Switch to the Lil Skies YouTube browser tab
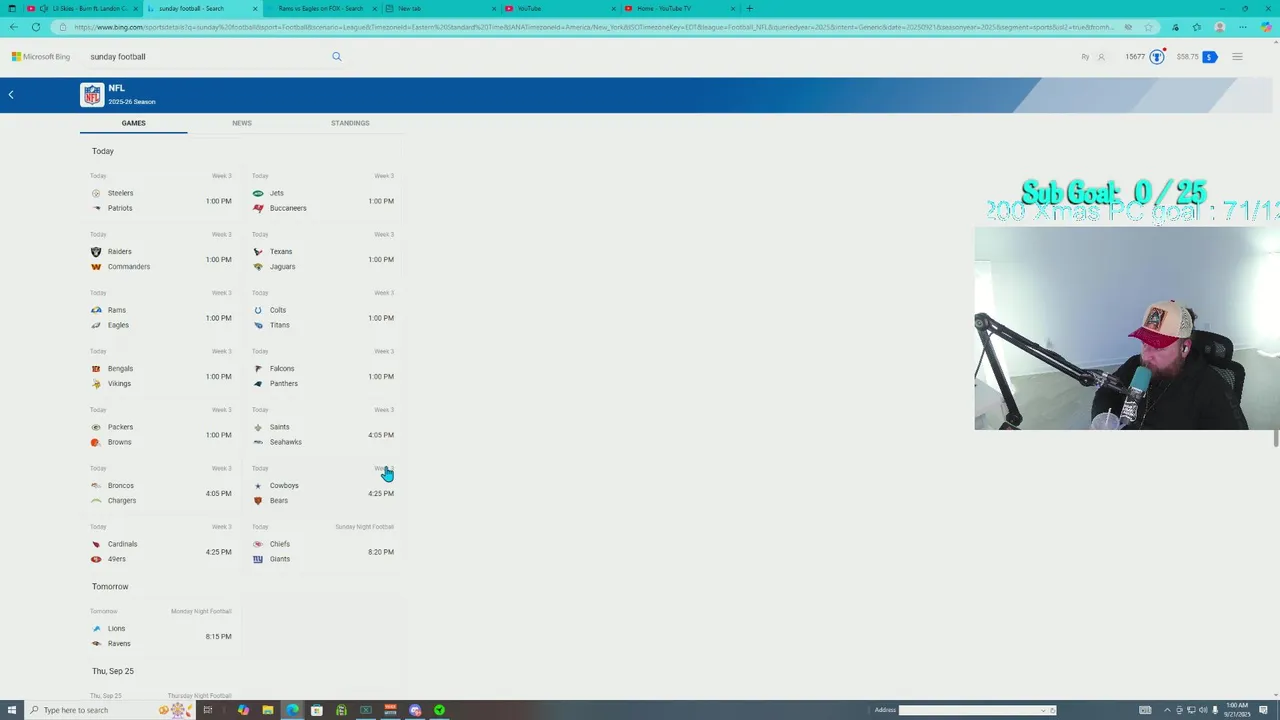This screenshot has height=720, width=1280. point(83,8)
